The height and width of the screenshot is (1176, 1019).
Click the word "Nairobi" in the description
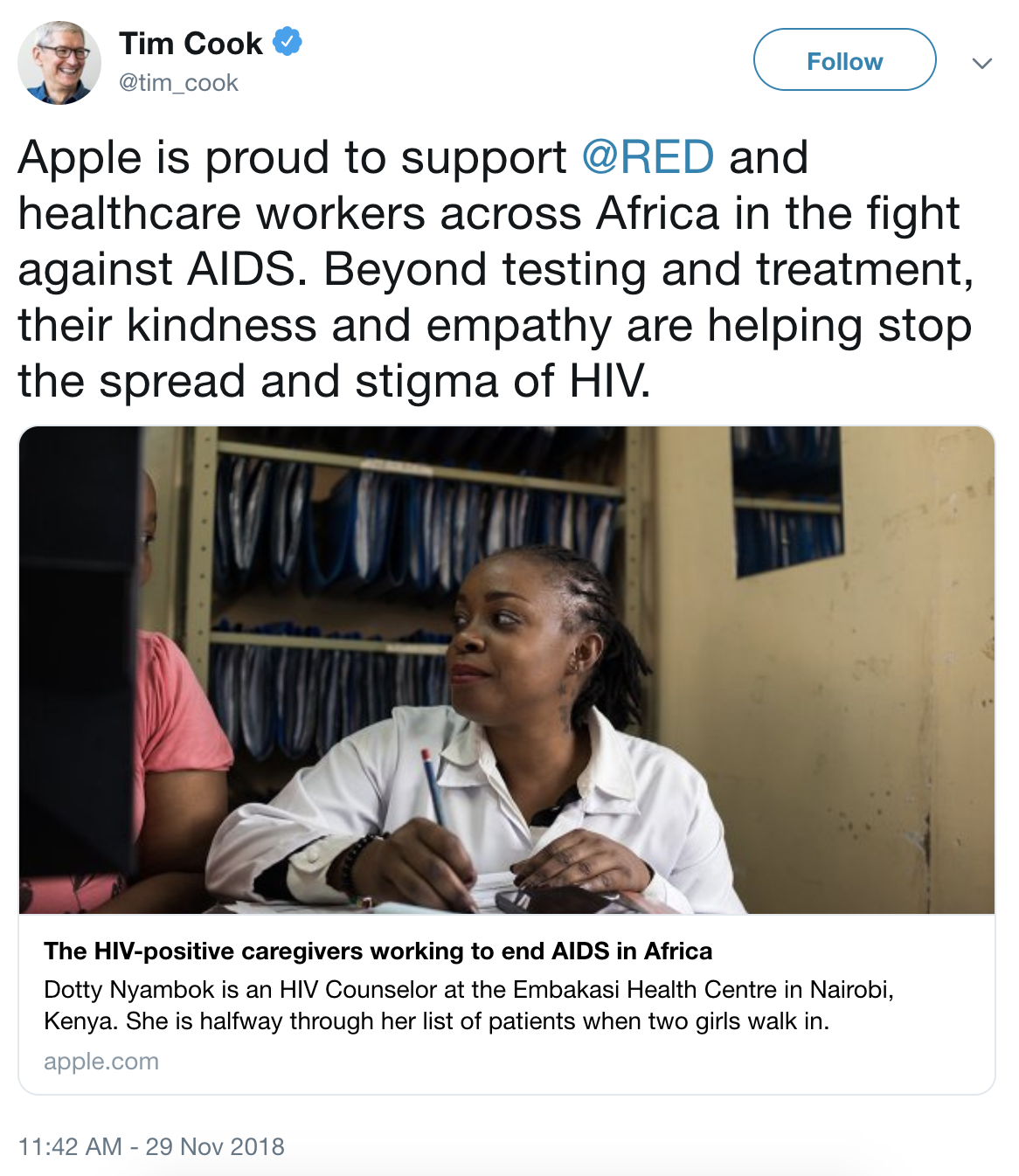click(850, 989)
